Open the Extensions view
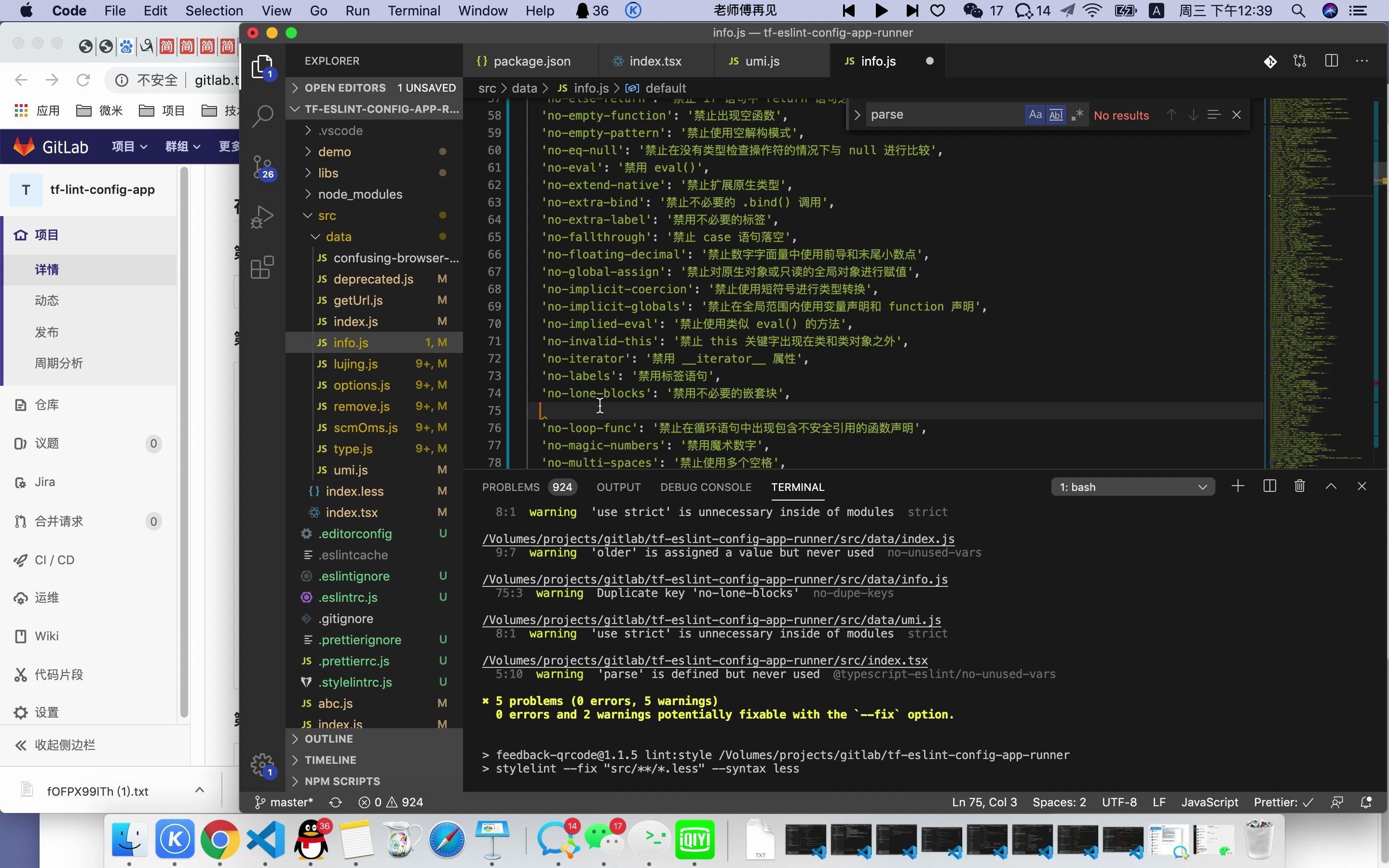 [x=262, y=268]
